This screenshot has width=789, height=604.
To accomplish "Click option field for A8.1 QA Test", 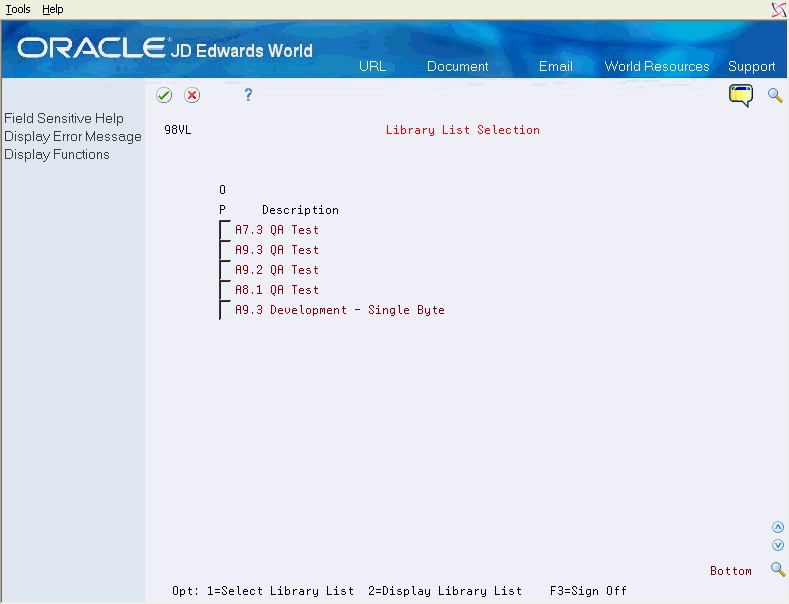I will 225,290.
